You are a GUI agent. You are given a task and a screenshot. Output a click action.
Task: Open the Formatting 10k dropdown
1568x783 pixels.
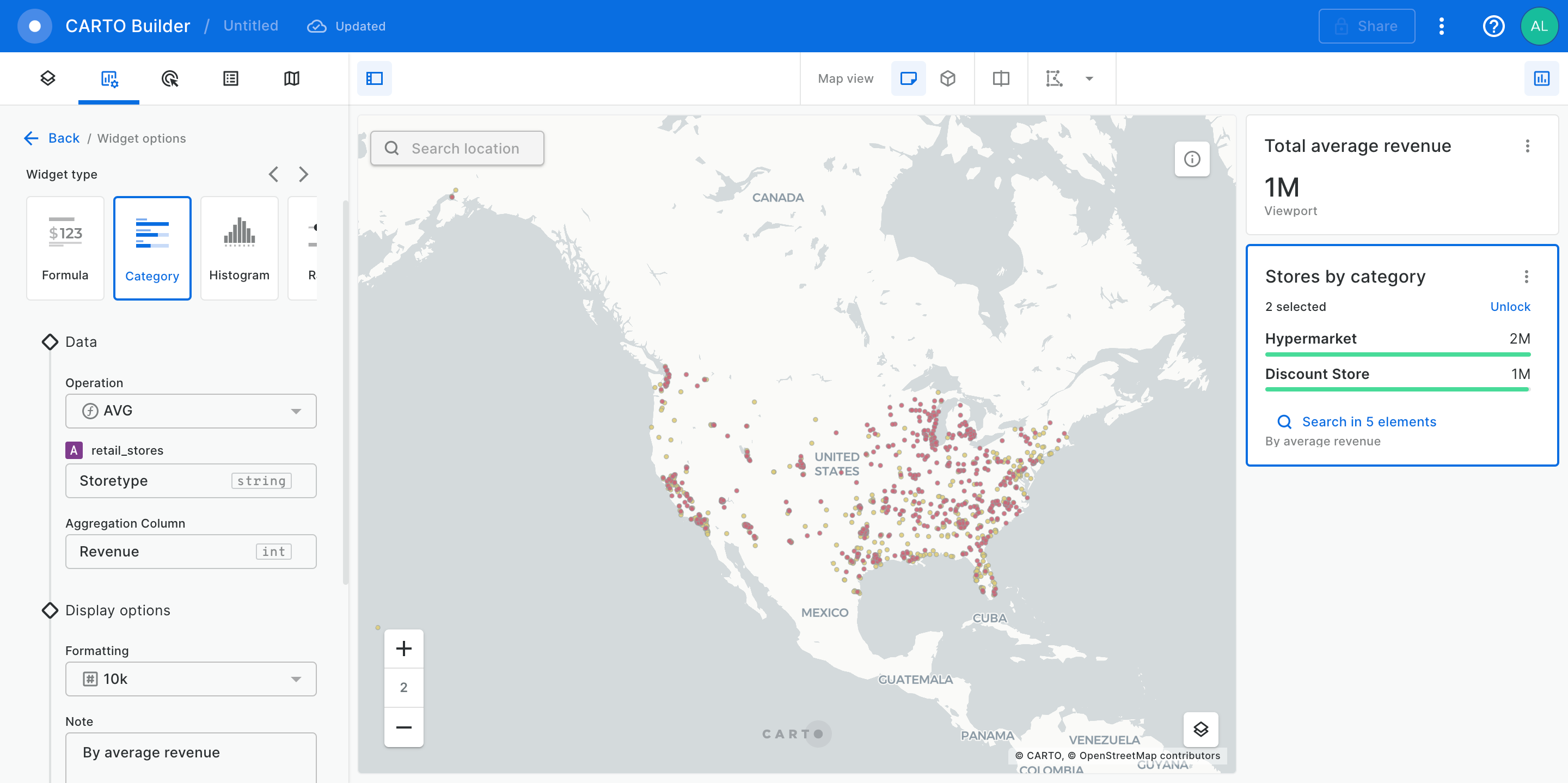click(x=191, y=679)
